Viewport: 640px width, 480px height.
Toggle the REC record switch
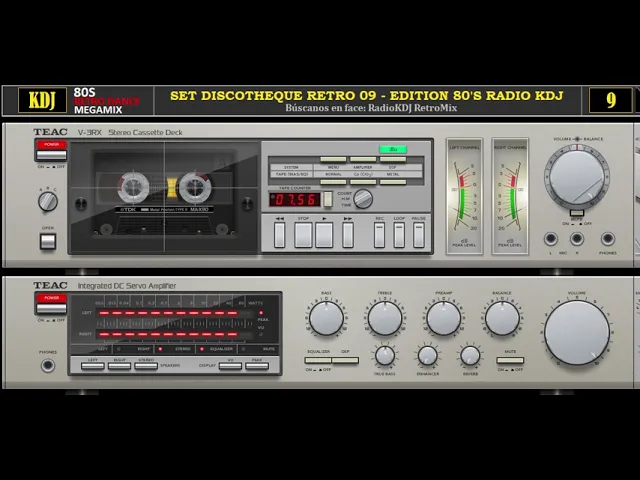[x=380, y=235]
